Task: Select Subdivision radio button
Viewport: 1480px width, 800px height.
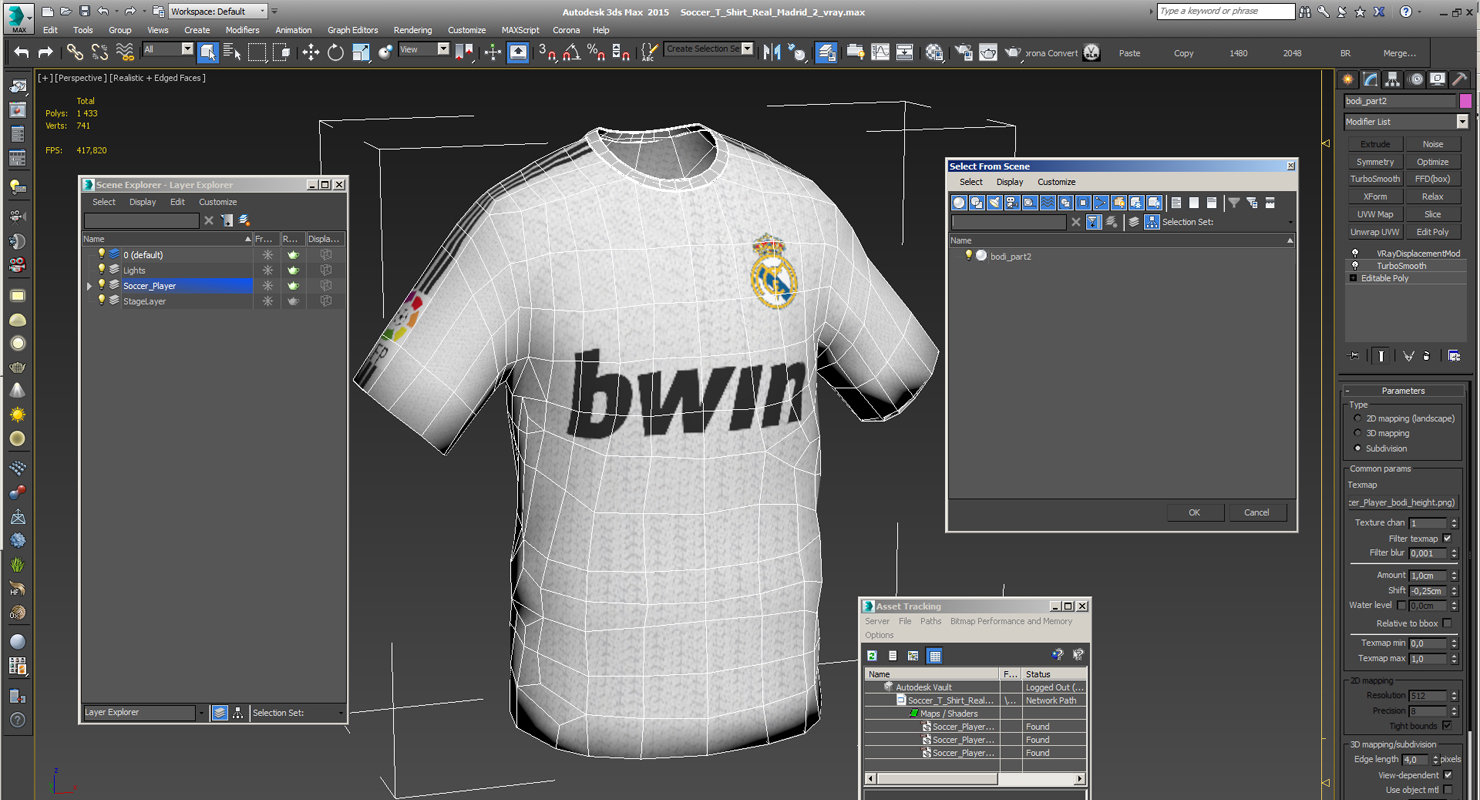Action: click(1357, 448)
